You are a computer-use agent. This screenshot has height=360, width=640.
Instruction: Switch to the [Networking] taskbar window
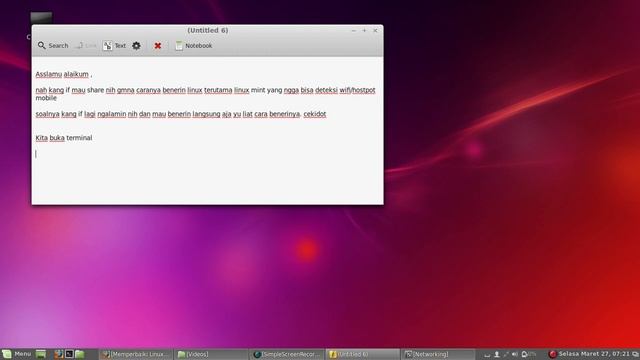tap(438, 354)
